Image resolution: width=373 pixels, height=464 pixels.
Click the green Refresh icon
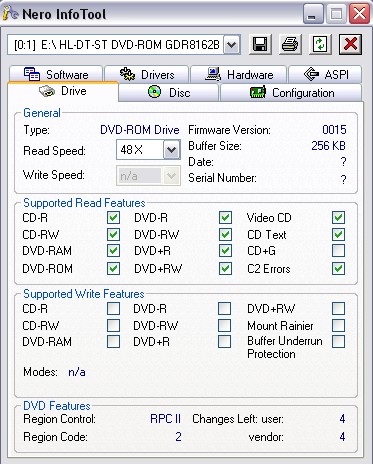click(320, 44)
